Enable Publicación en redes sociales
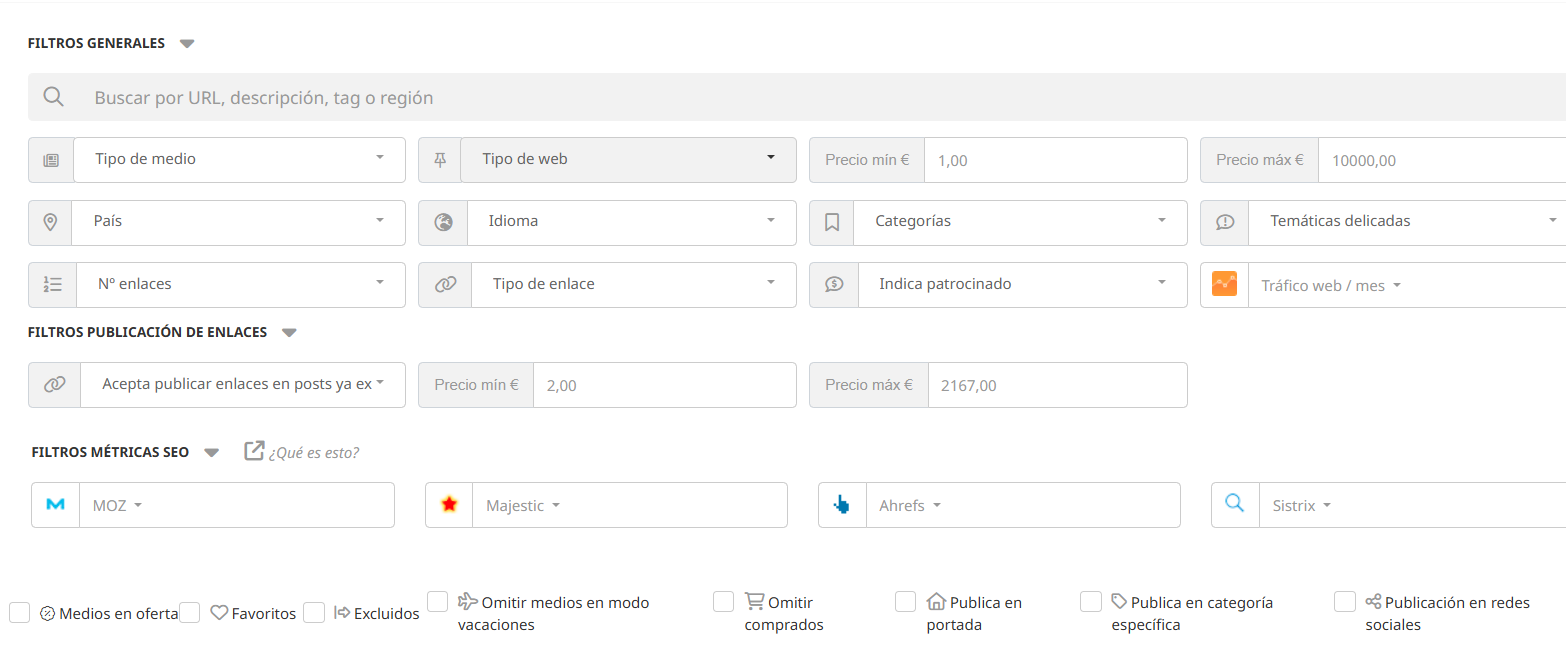The width and height of the screenshot is (1566, 649). pyautogui.click(x=1345, y=602)
